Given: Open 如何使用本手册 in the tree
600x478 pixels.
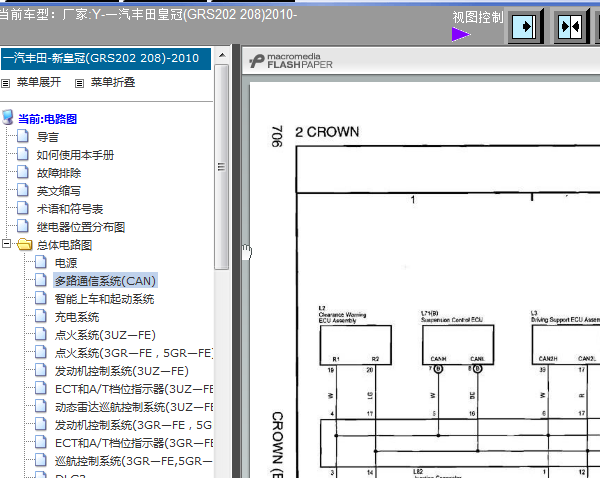Looking at the screenshot, I should [75, 155].
